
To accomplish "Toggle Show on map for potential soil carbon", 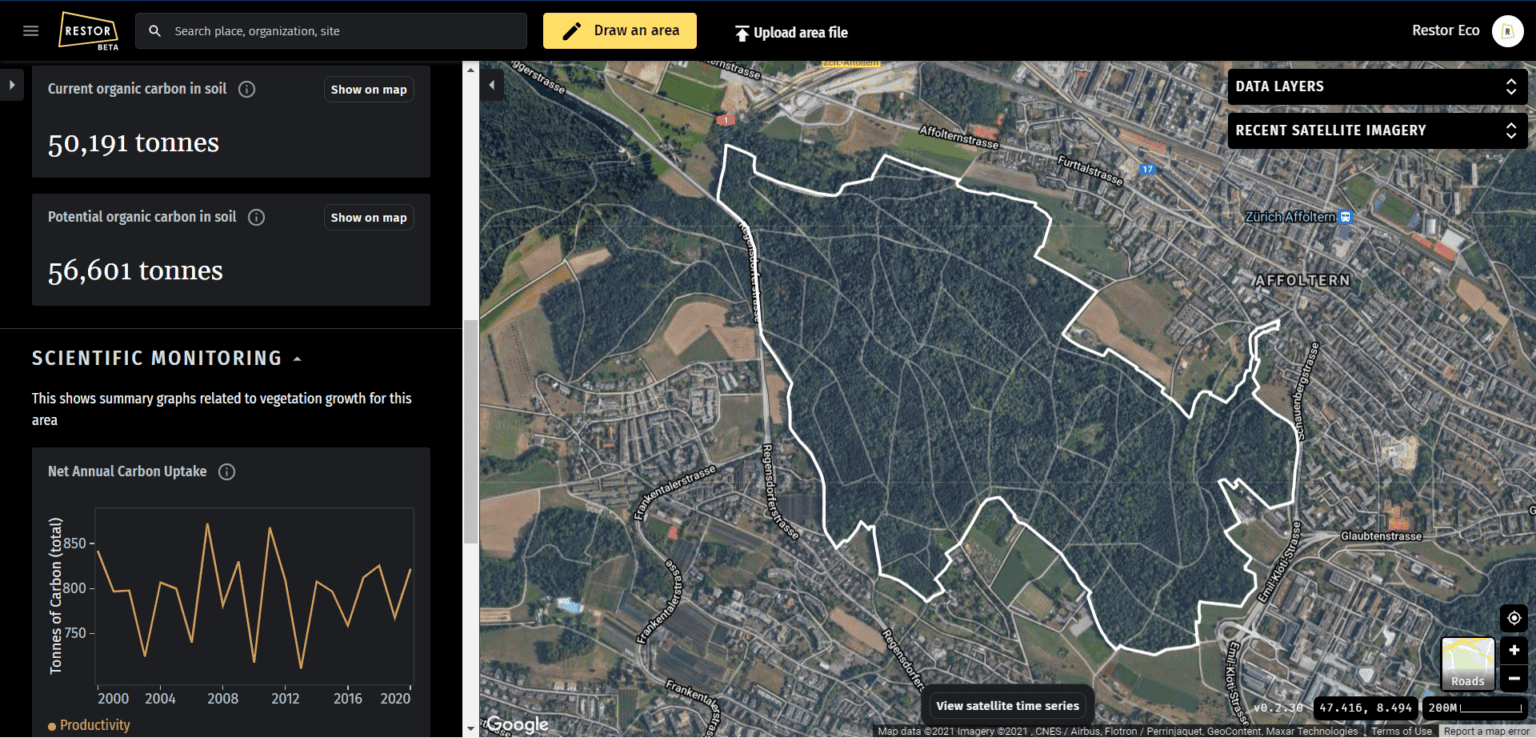I will click(368, 217).
